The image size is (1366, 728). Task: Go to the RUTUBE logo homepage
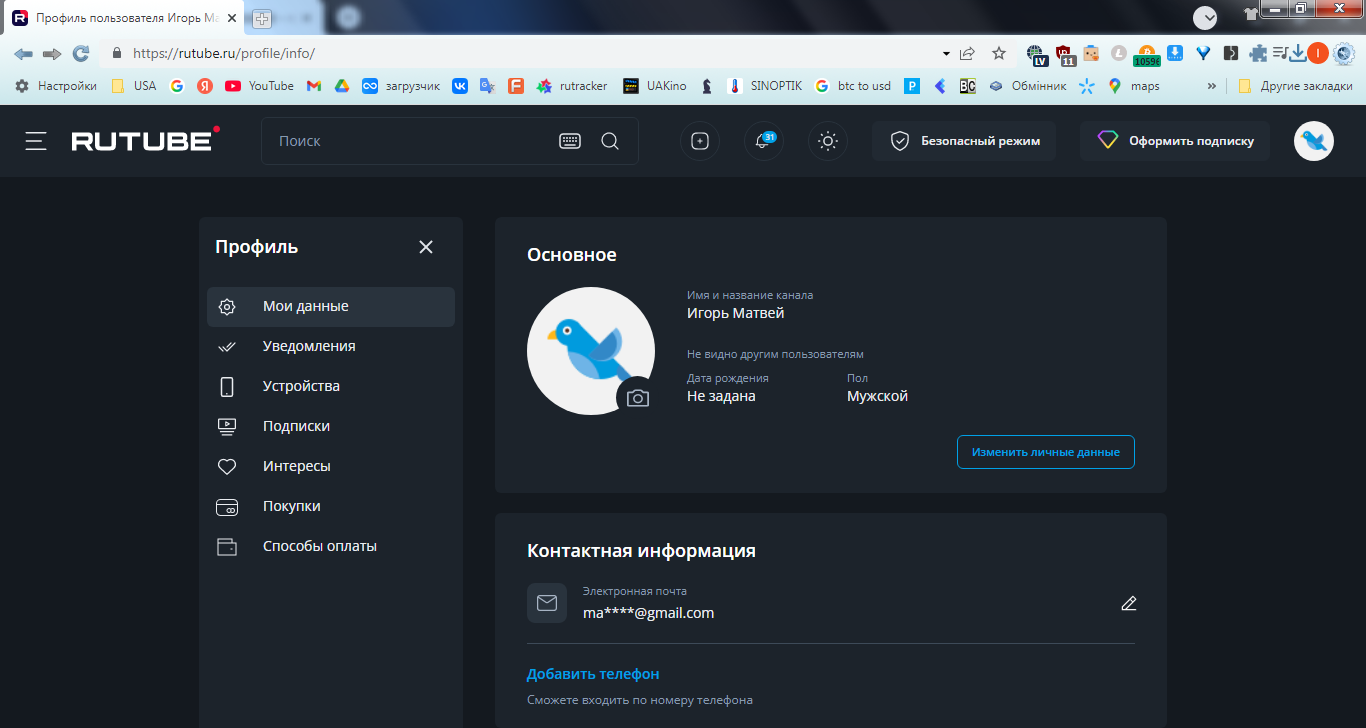(x=146, y=140)
